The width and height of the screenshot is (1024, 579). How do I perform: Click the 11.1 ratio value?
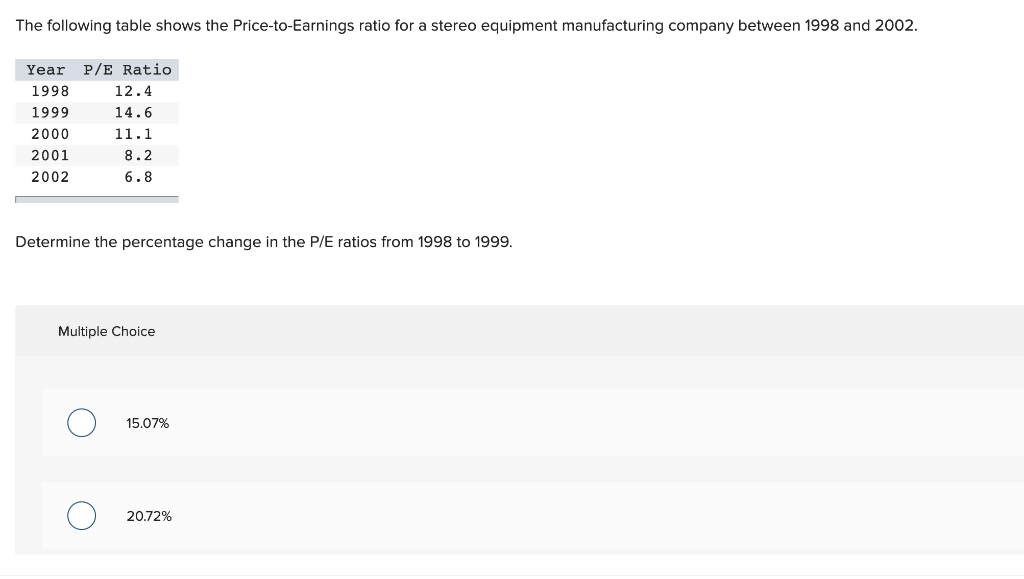(x=133, y=134)
